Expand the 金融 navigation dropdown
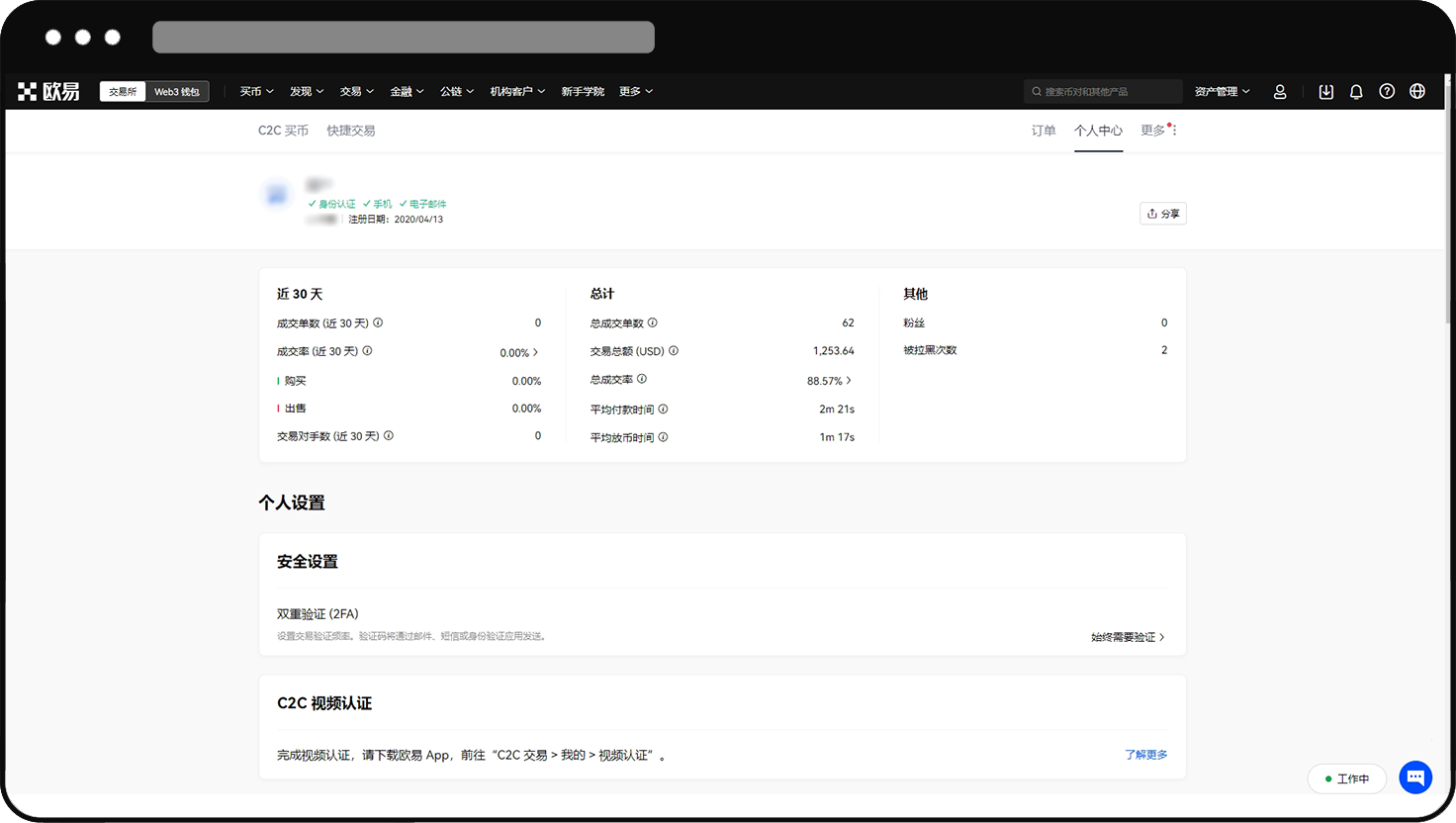This screenshot has height=823, width=1456. pos(406,91)
